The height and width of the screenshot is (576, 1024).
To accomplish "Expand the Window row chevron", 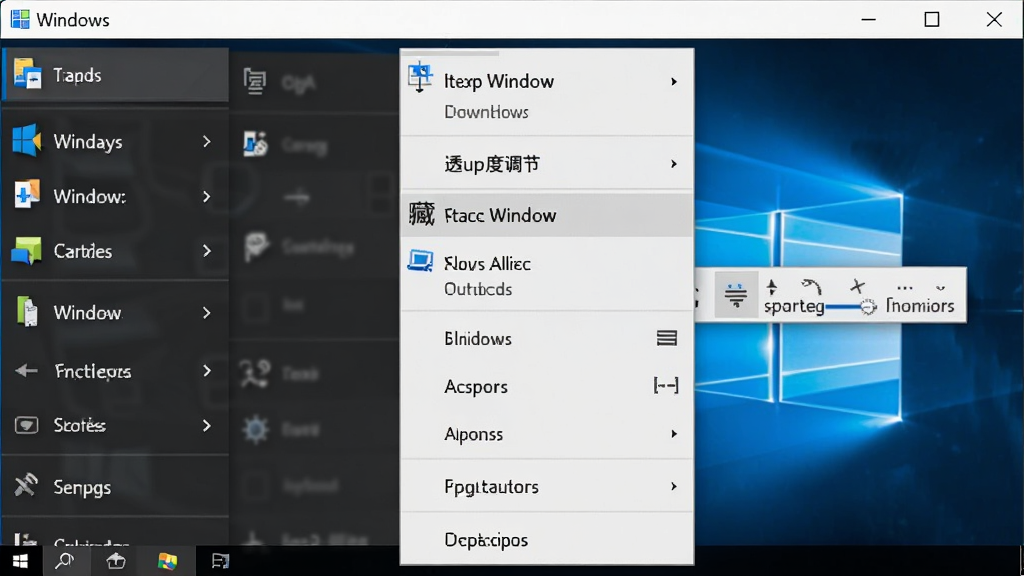I will pyautogui.click(x=207, y=313).
